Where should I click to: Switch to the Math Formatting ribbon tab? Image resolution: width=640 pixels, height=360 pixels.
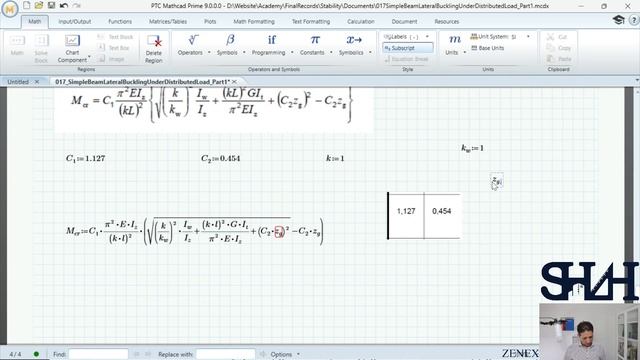coord(254,22)
